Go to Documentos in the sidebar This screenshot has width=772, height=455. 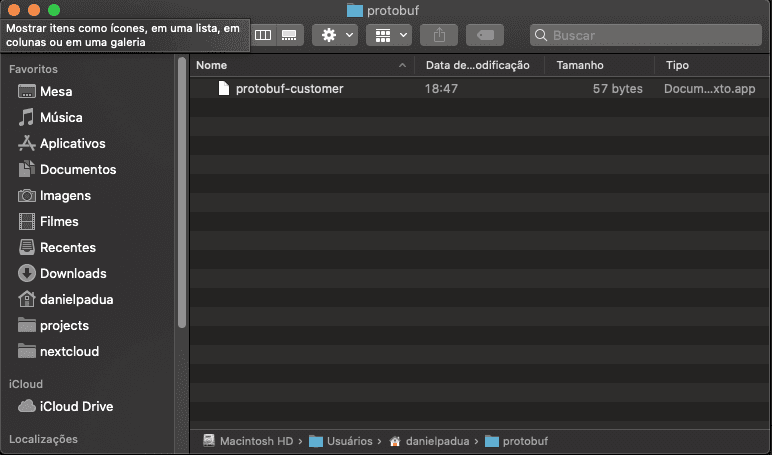click(x=77, y=170)
